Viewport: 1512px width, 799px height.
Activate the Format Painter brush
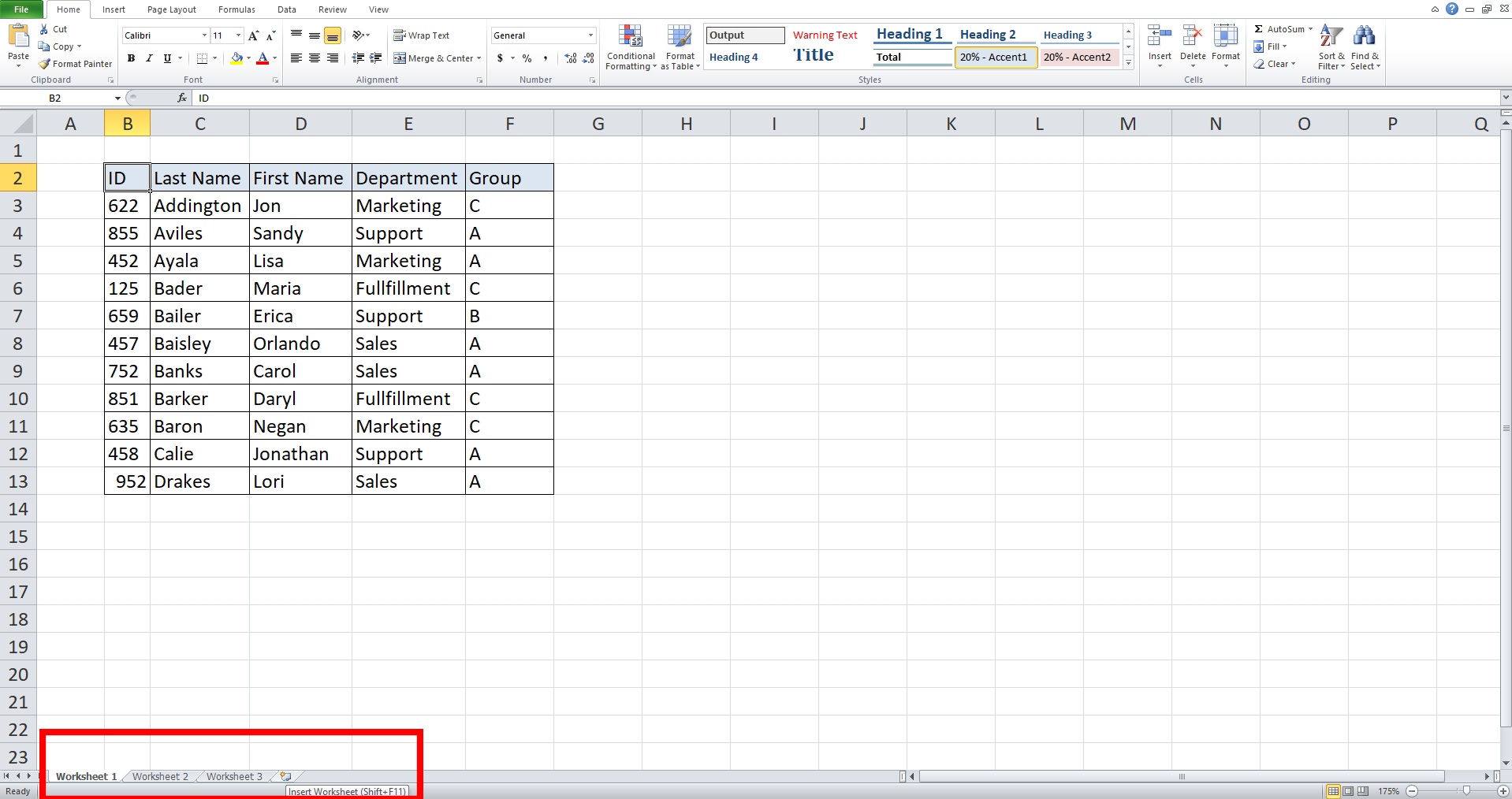point(76,64)
